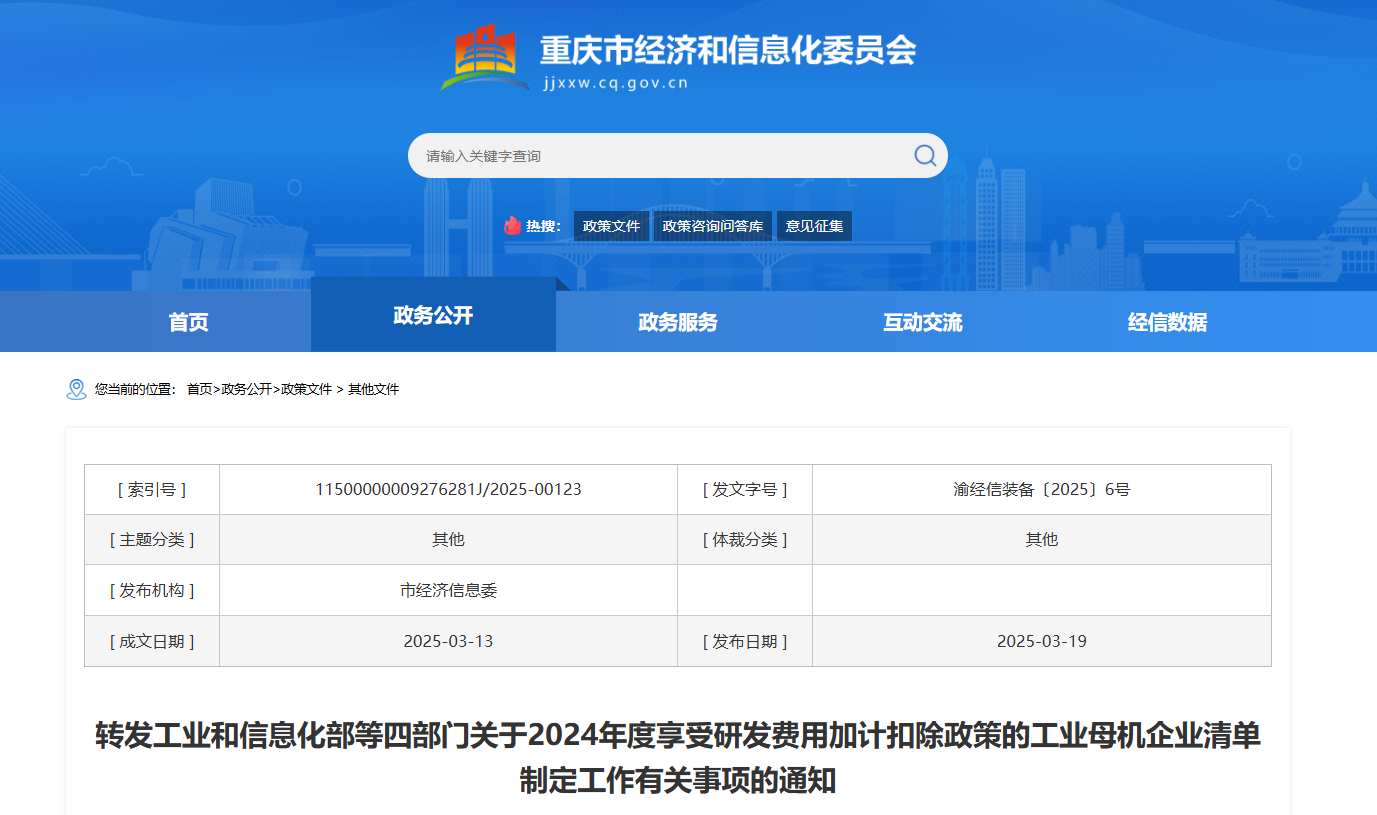This screenshot has height=815, width=1377.
Task: Click the 政策文件 hot search tag
Action: [611, 226]
